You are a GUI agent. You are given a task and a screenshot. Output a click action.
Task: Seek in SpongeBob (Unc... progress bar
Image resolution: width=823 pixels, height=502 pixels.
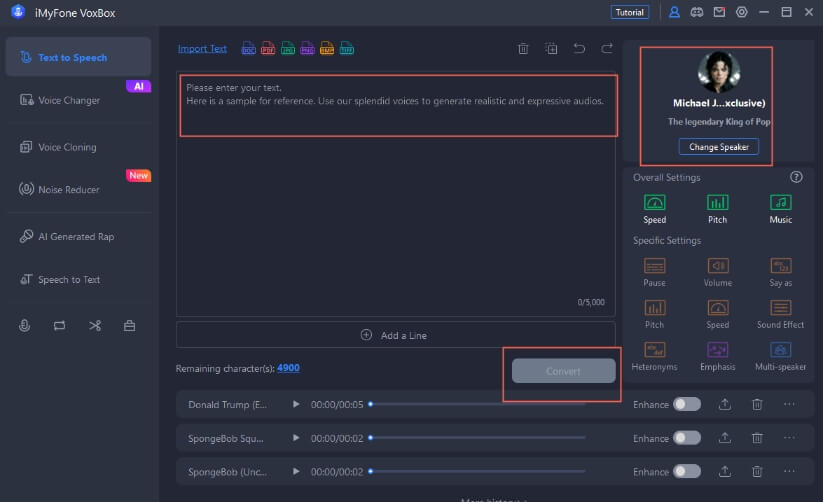(477, 471)
